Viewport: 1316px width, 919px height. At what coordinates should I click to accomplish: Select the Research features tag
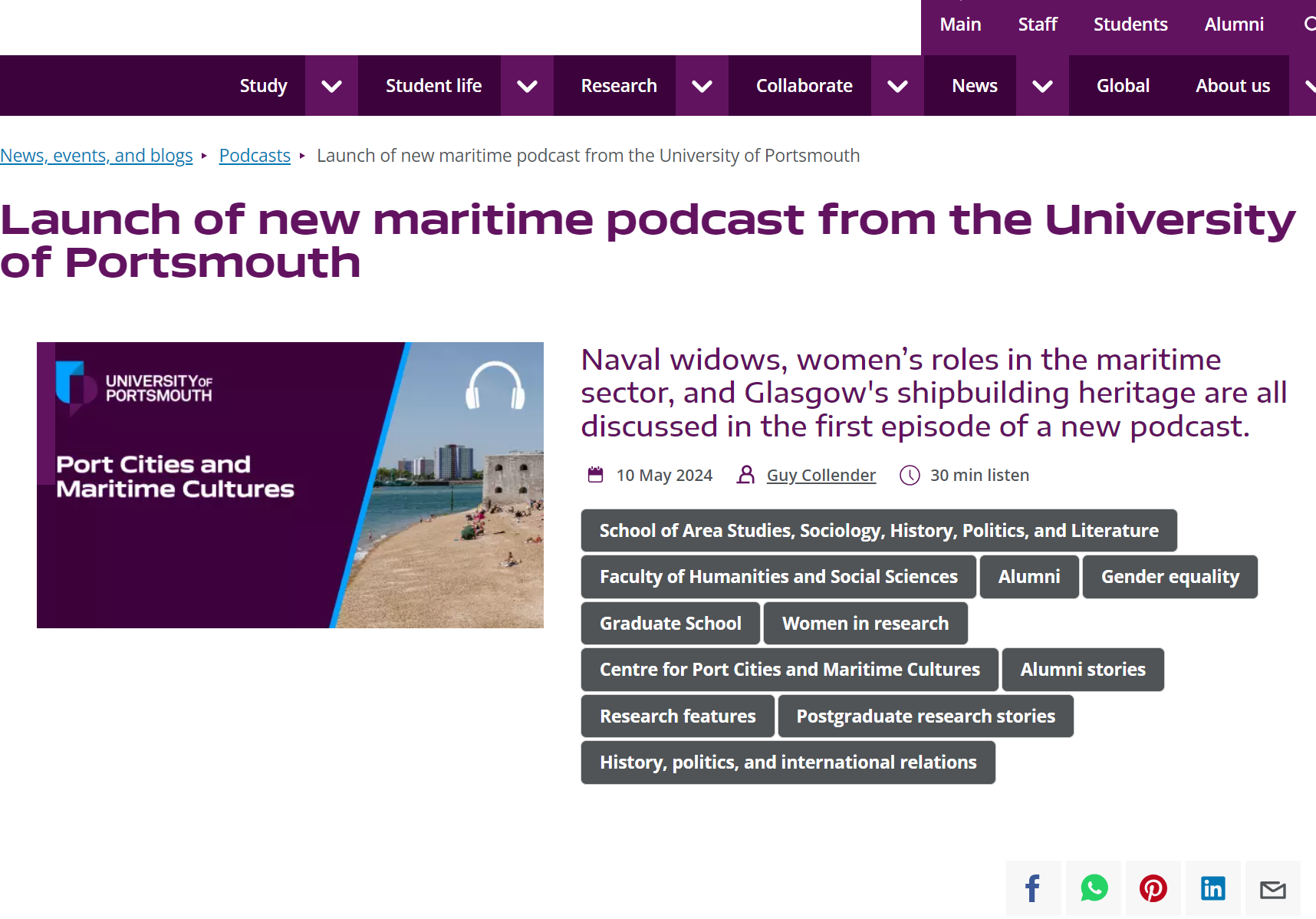678,716
